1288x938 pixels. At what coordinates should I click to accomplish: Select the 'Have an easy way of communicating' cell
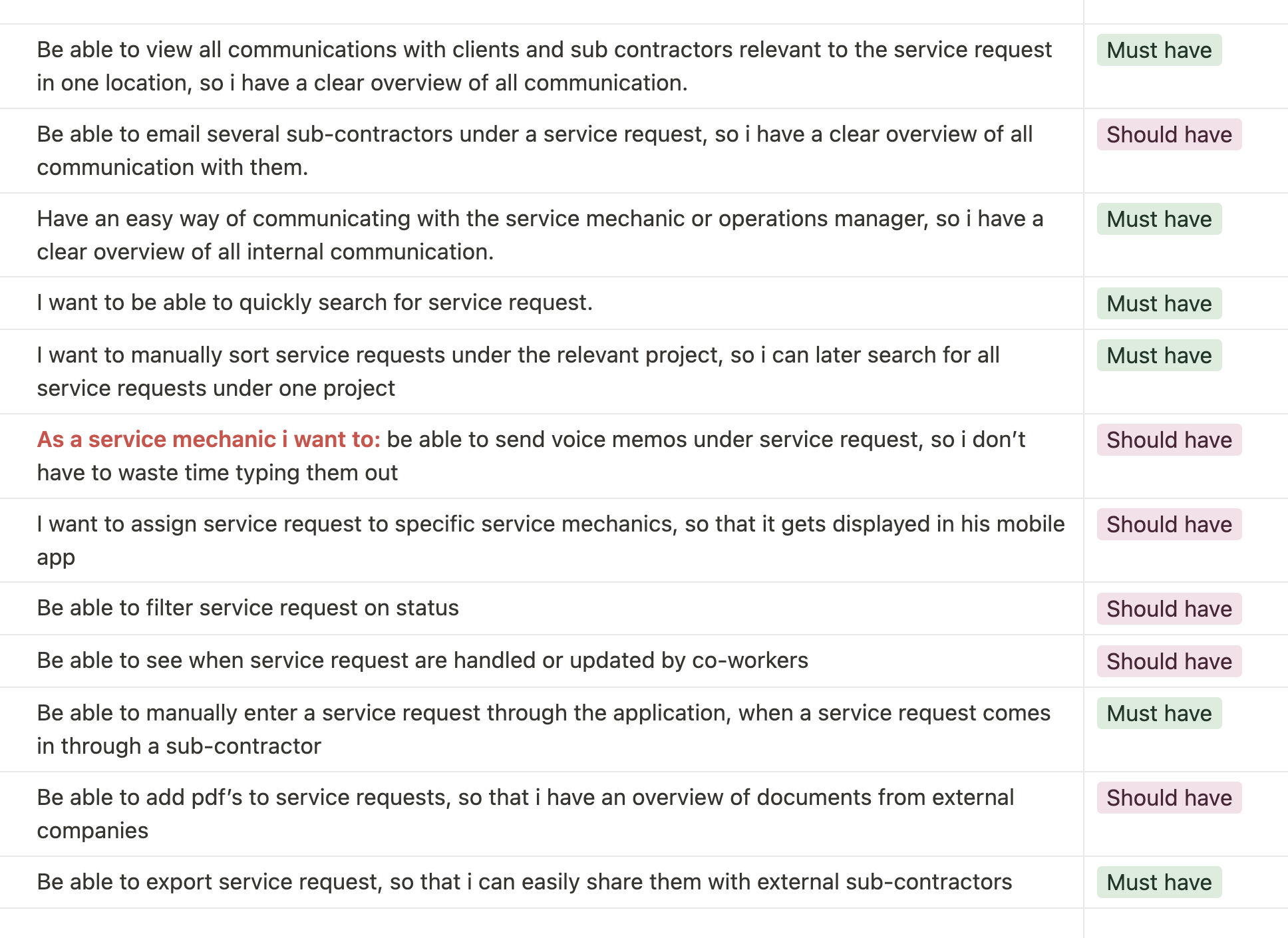[x=542, y=235]
